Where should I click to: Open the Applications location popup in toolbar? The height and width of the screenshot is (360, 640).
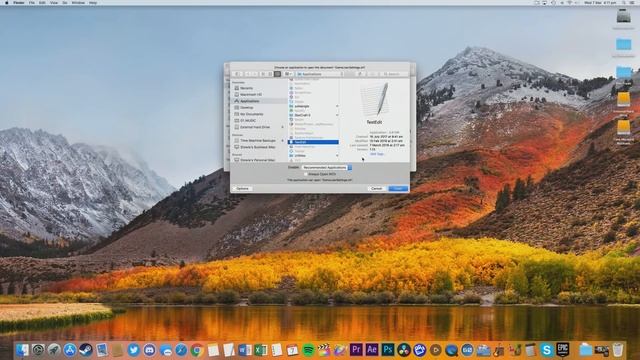[x=320, y=74]
